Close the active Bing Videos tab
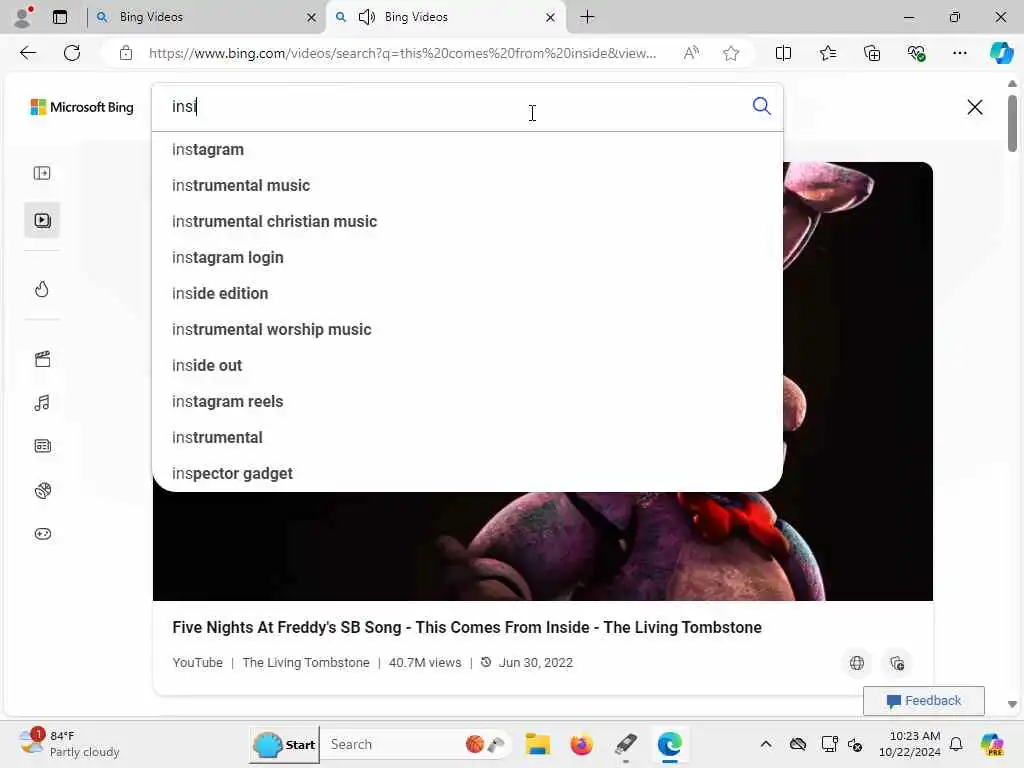The height and width of the screenshot is (768, 1024). point(550,18)
